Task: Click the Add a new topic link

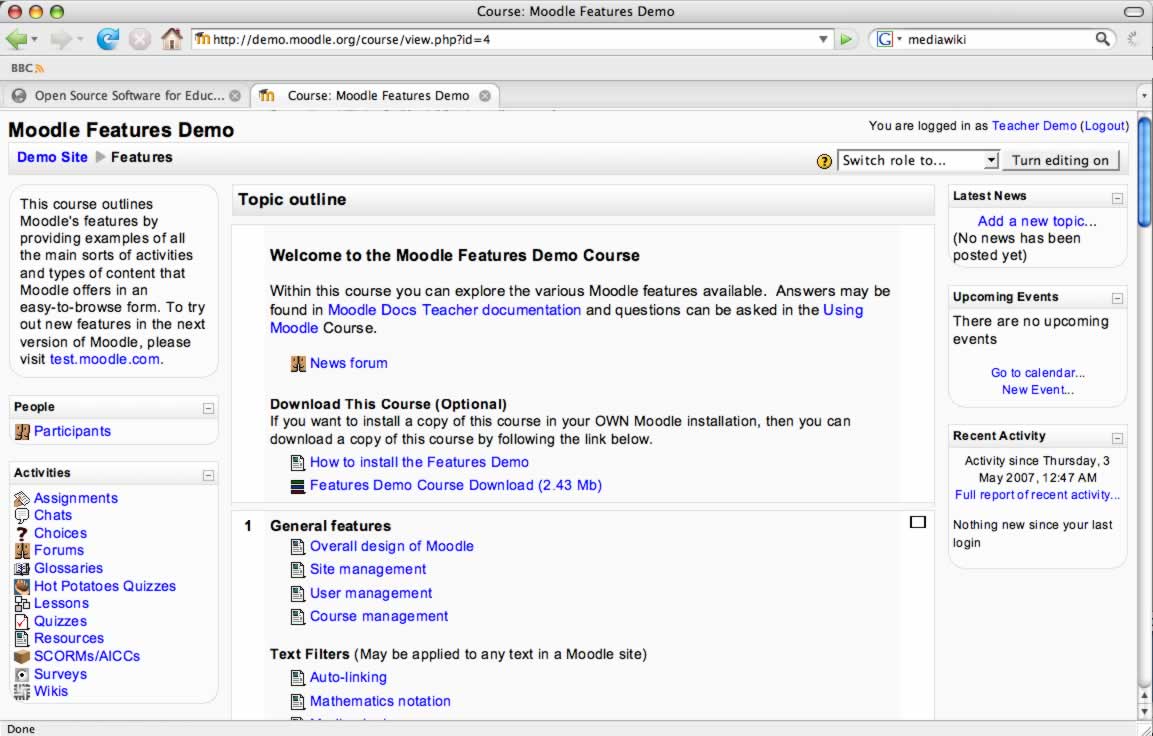Action: click(1037, 221)
